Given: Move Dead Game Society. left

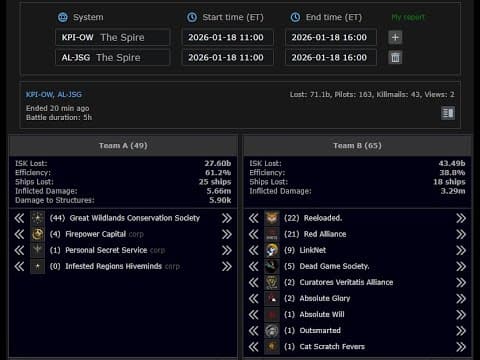Looking at the screenshot, I should 254,266.
